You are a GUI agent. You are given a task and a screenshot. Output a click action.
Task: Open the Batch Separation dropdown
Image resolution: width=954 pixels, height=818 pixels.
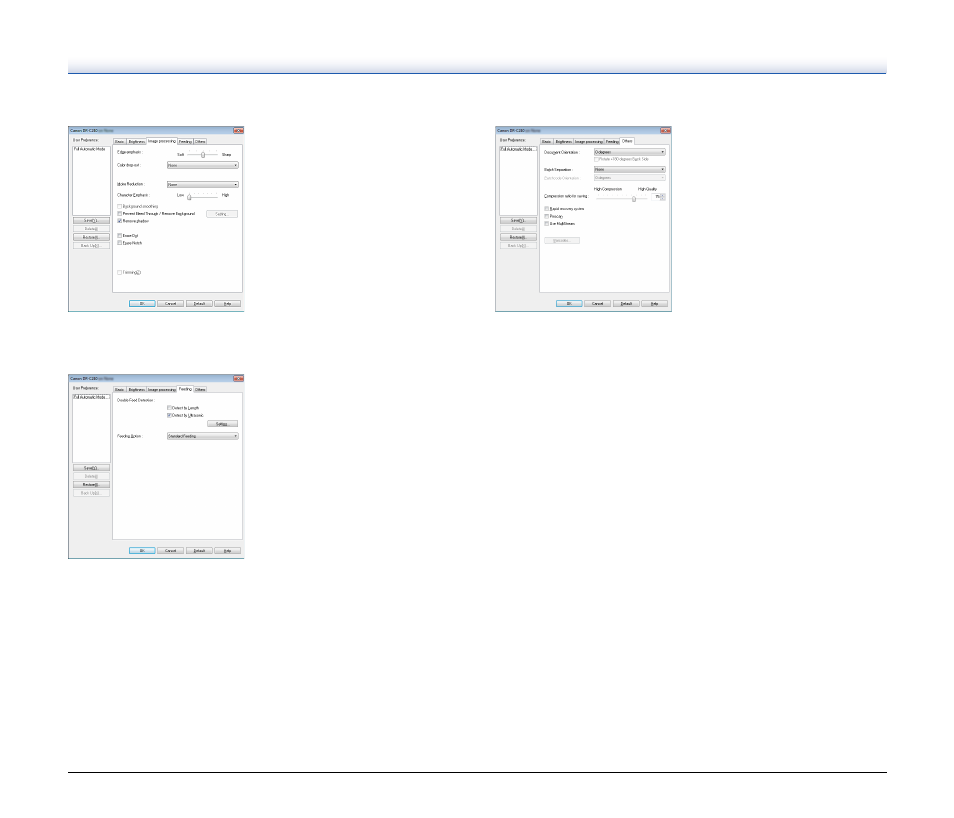(629, 170)
